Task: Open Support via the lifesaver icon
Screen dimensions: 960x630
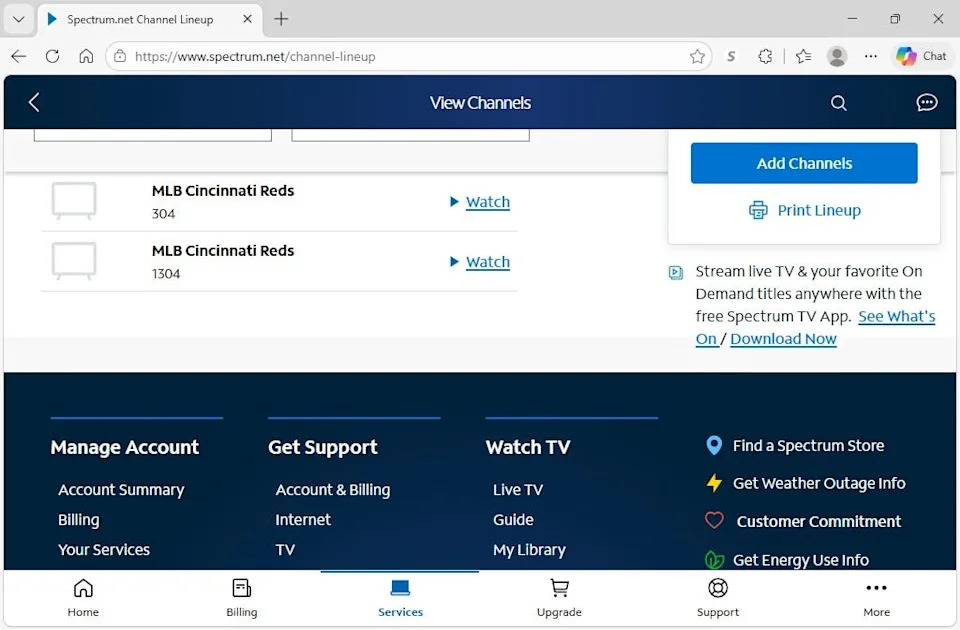Action: pos(717,588)
